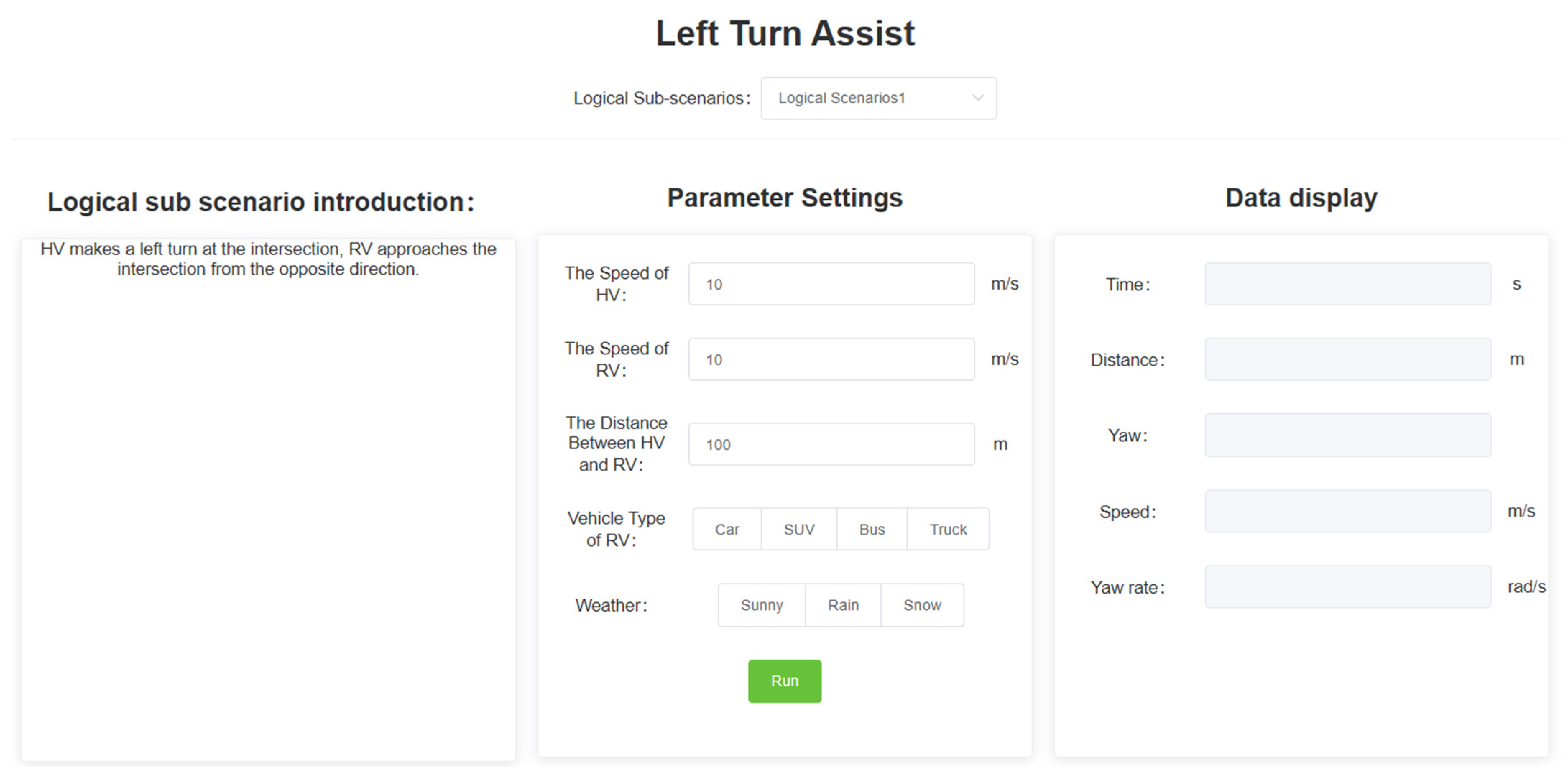Click the scenario introduction text panel

[268, 499]
